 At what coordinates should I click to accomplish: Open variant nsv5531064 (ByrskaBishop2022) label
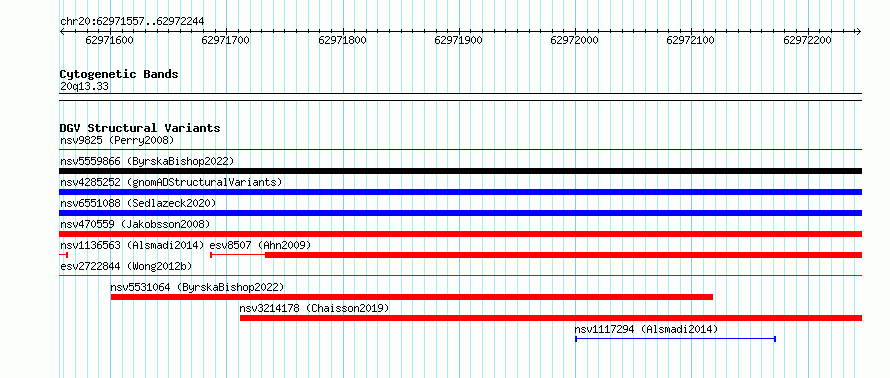pos(197,287)
